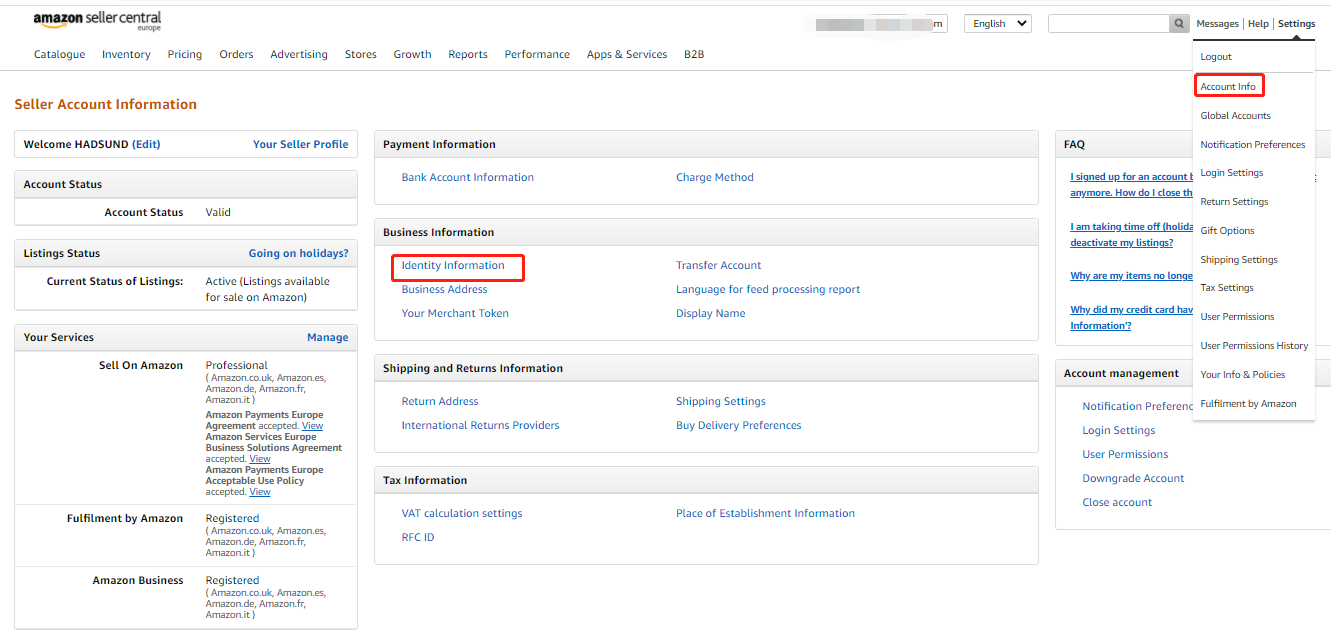Open Tax Settings in the dropdown menu
The image size is (1331, 634).
click(1227, 288)
